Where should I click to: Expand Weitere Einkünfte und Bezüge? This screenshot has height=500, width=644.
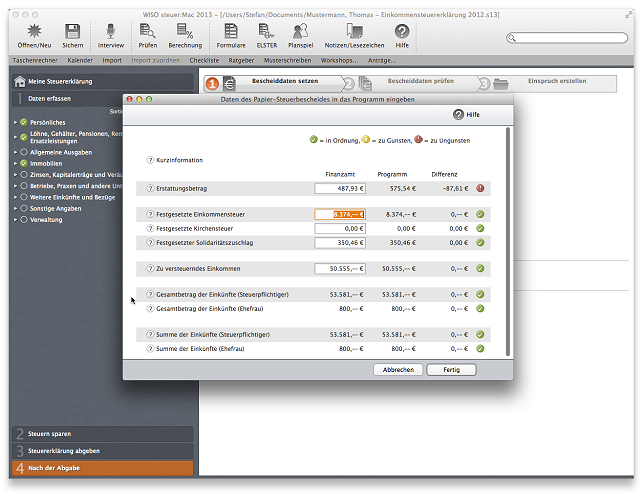(x=16, y=196)
